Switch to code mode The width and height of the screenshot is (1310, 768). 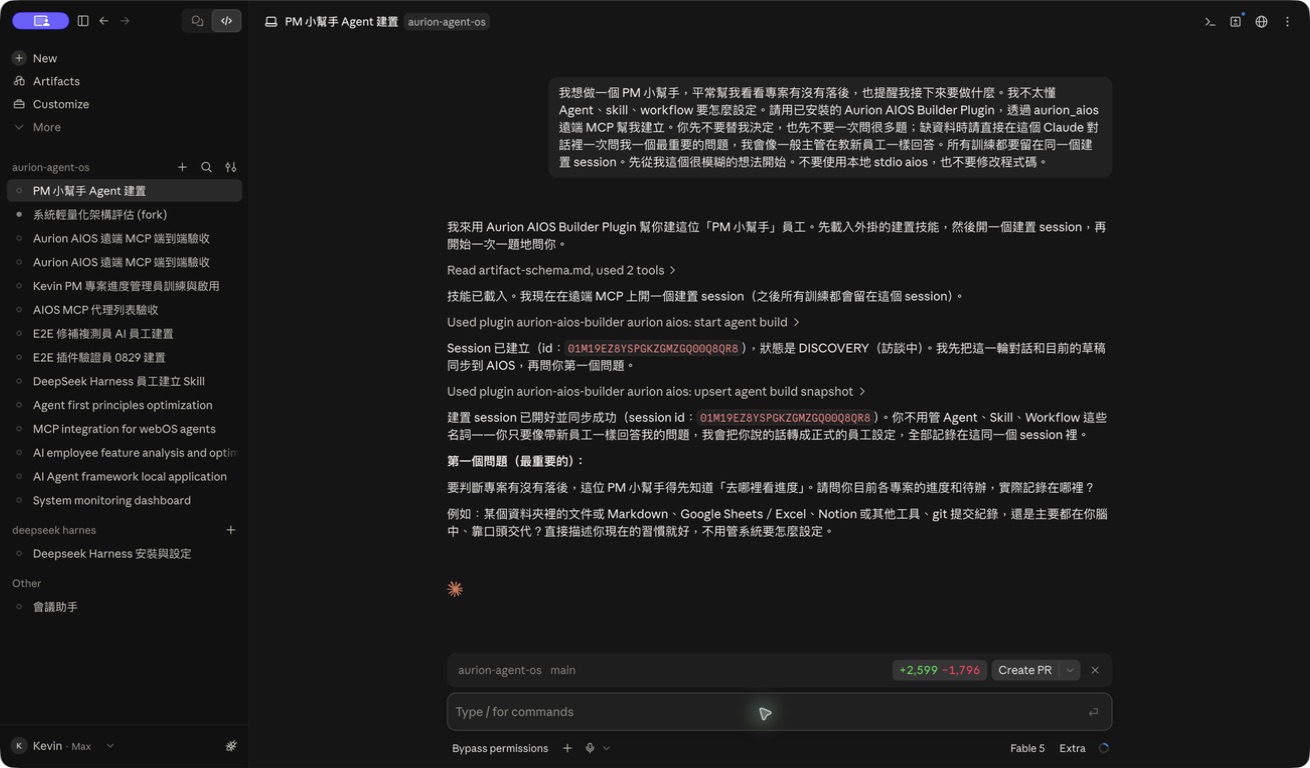[226, 21]
